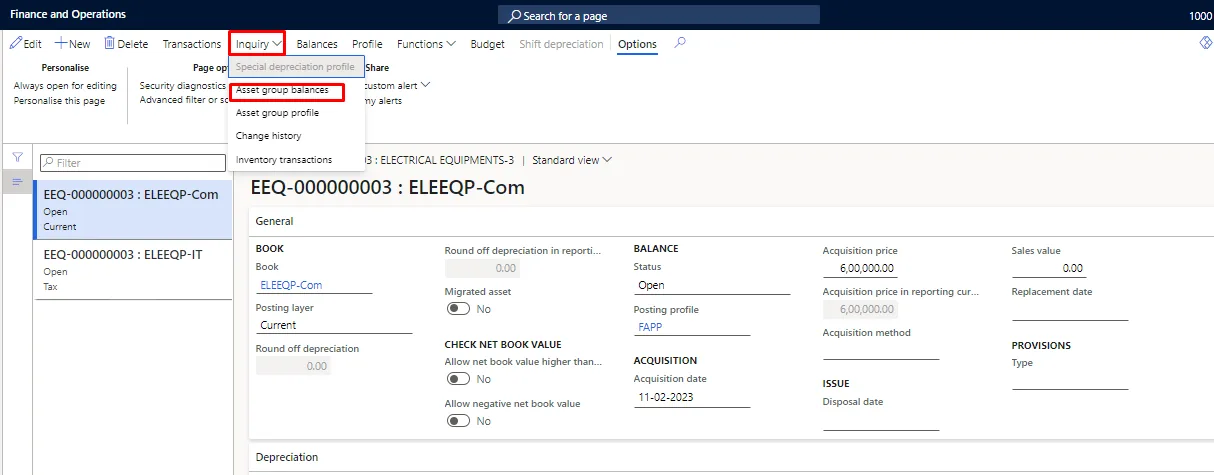Expand the Depreciation section header
The height and width of the screenshot is (475, 1214).
click(731, 457)
